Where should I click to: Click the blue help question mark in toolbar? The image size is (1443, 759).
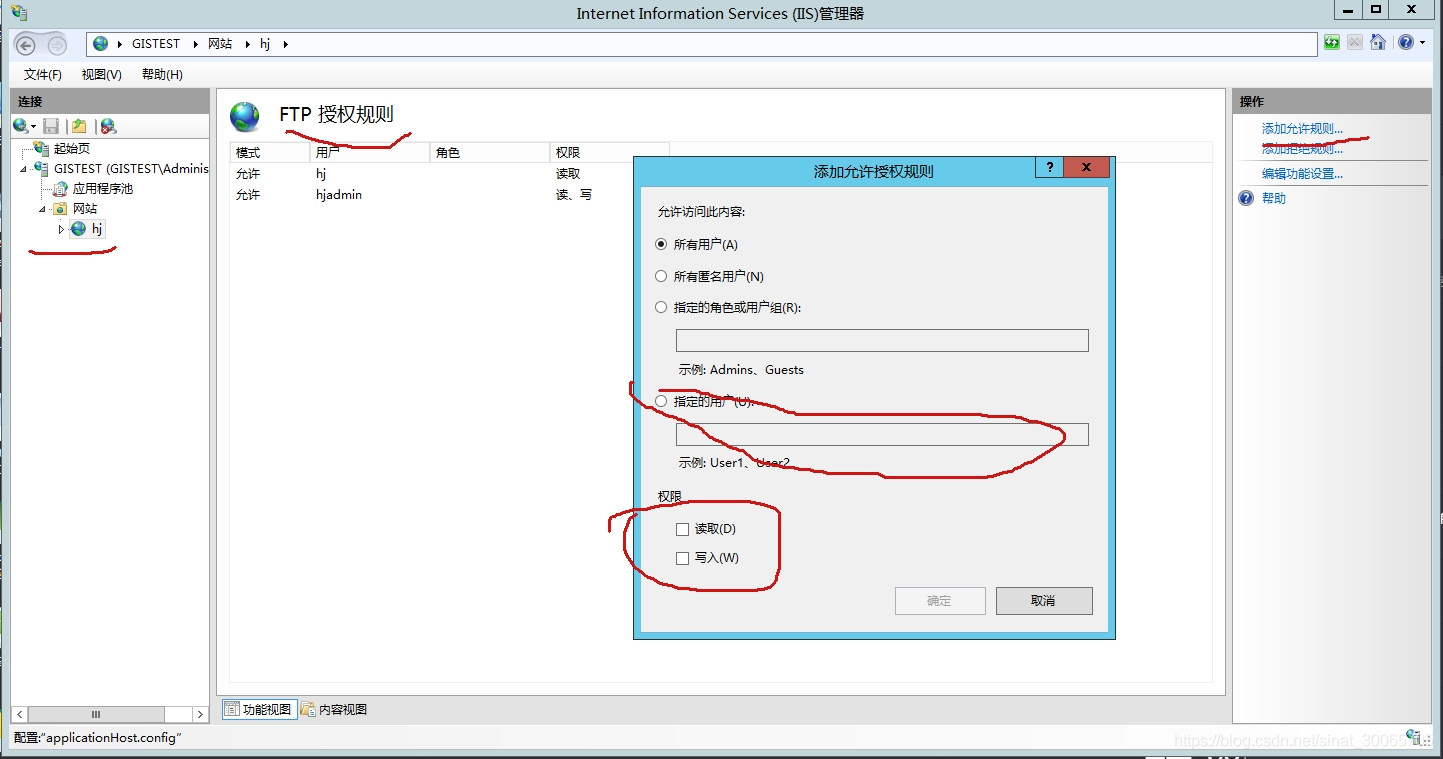click(1406, 42)
